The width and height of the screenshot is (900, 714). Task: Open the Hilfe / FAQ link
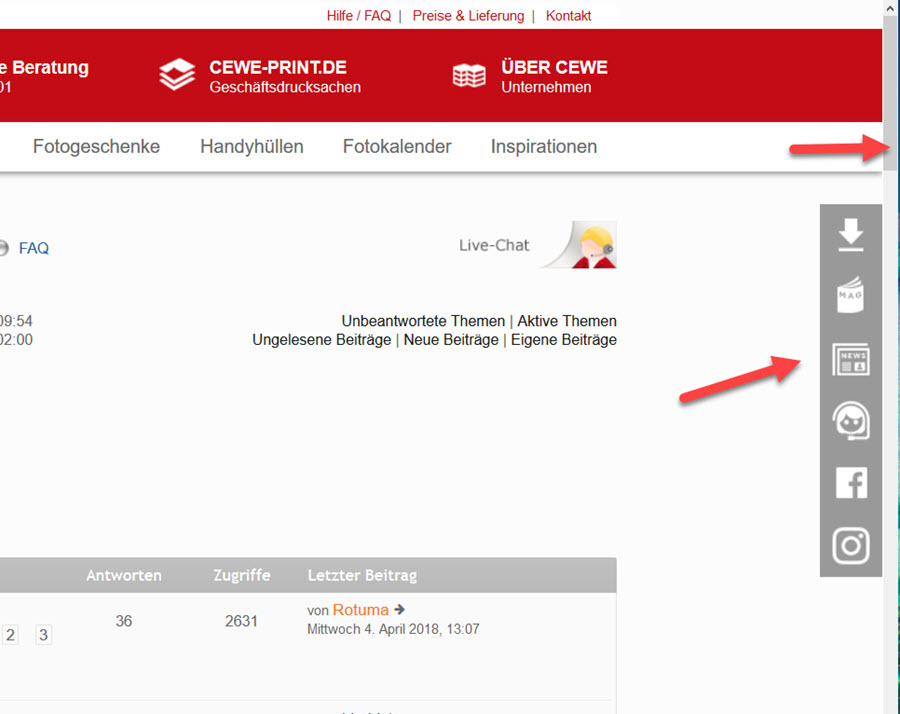359,15
